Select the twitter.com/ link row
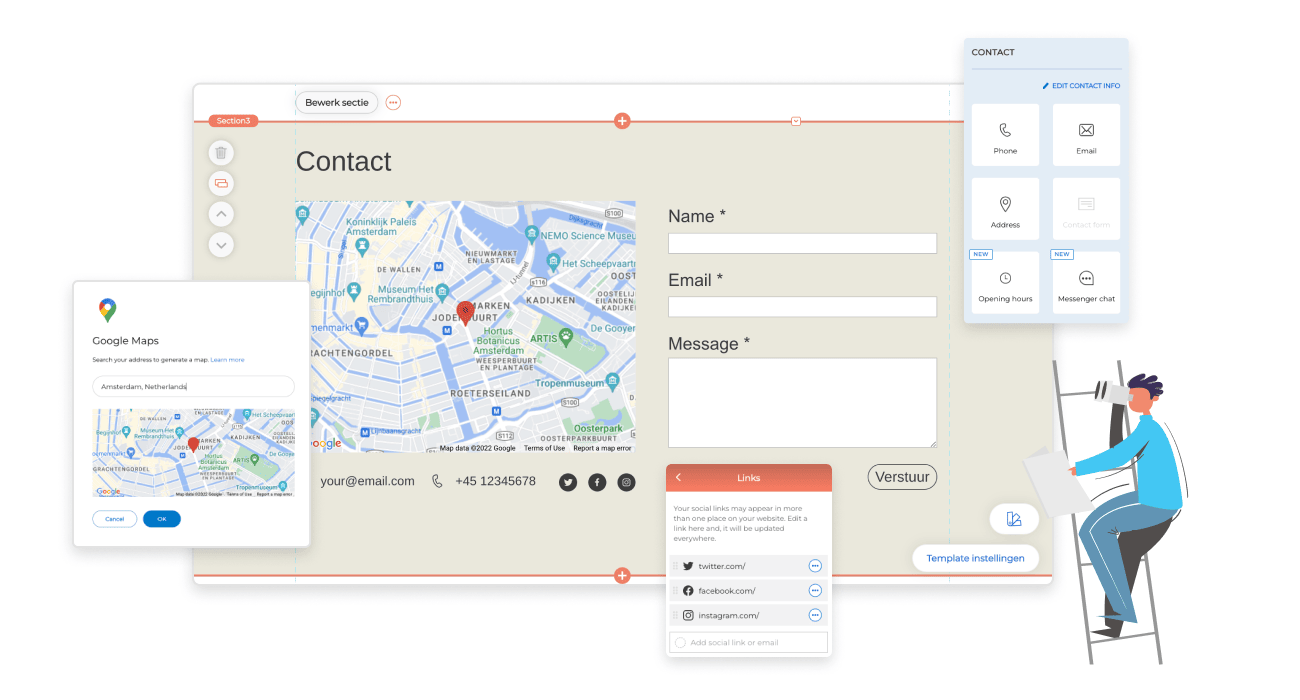Viewport: 1300px width, 700px height. (748, 566)
